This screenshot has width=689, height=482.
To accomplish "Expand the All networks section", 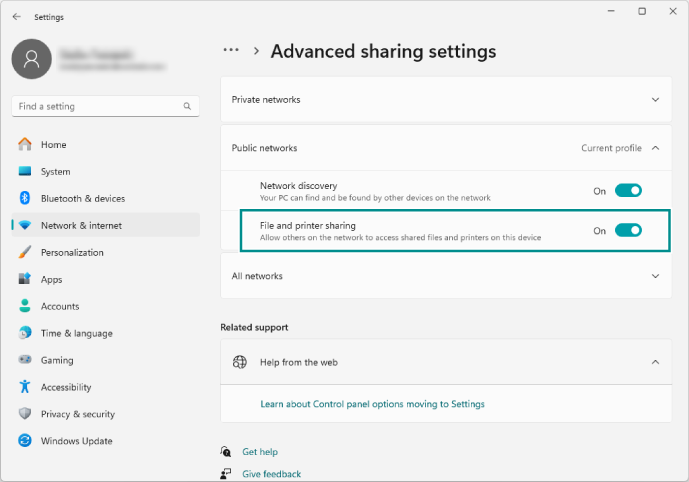I will [655, 276].
